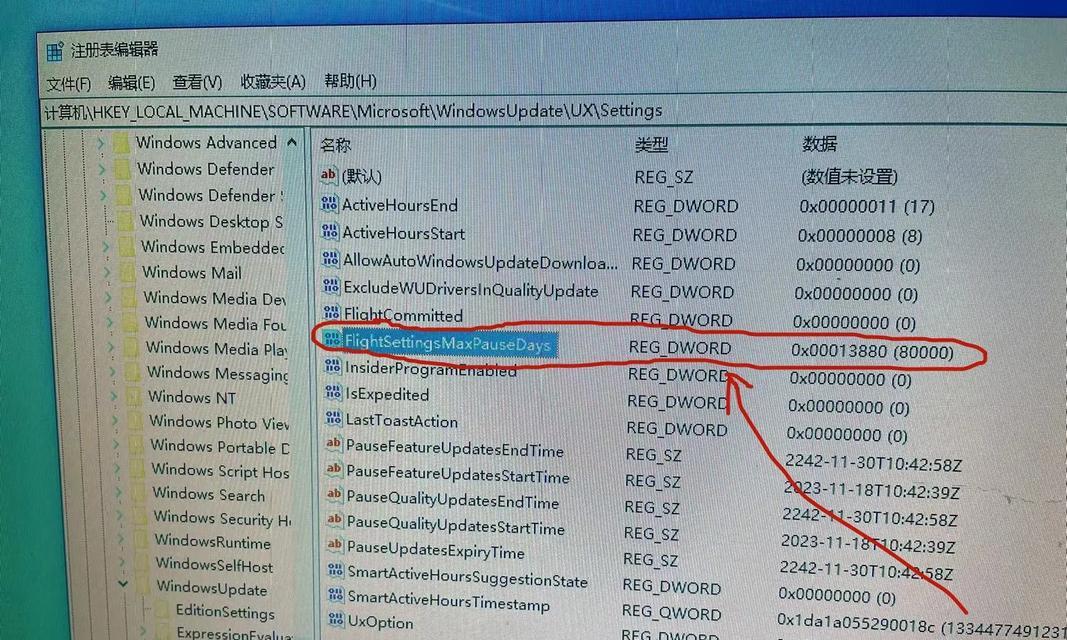Select the Windows Portable D tree key
The height and width of the screenshot is (640, 1067).
(x=220, y=447)
